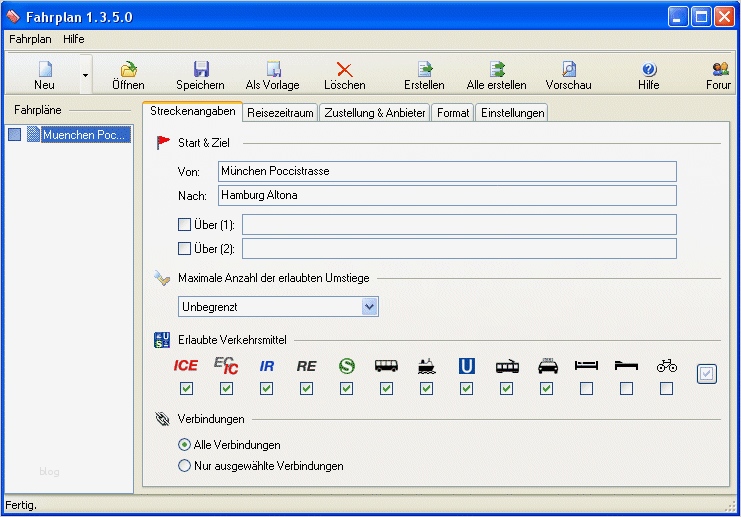Uncheck the RE checkbox
The width and height of the screenshot is (741, 517).
(307, 388)
